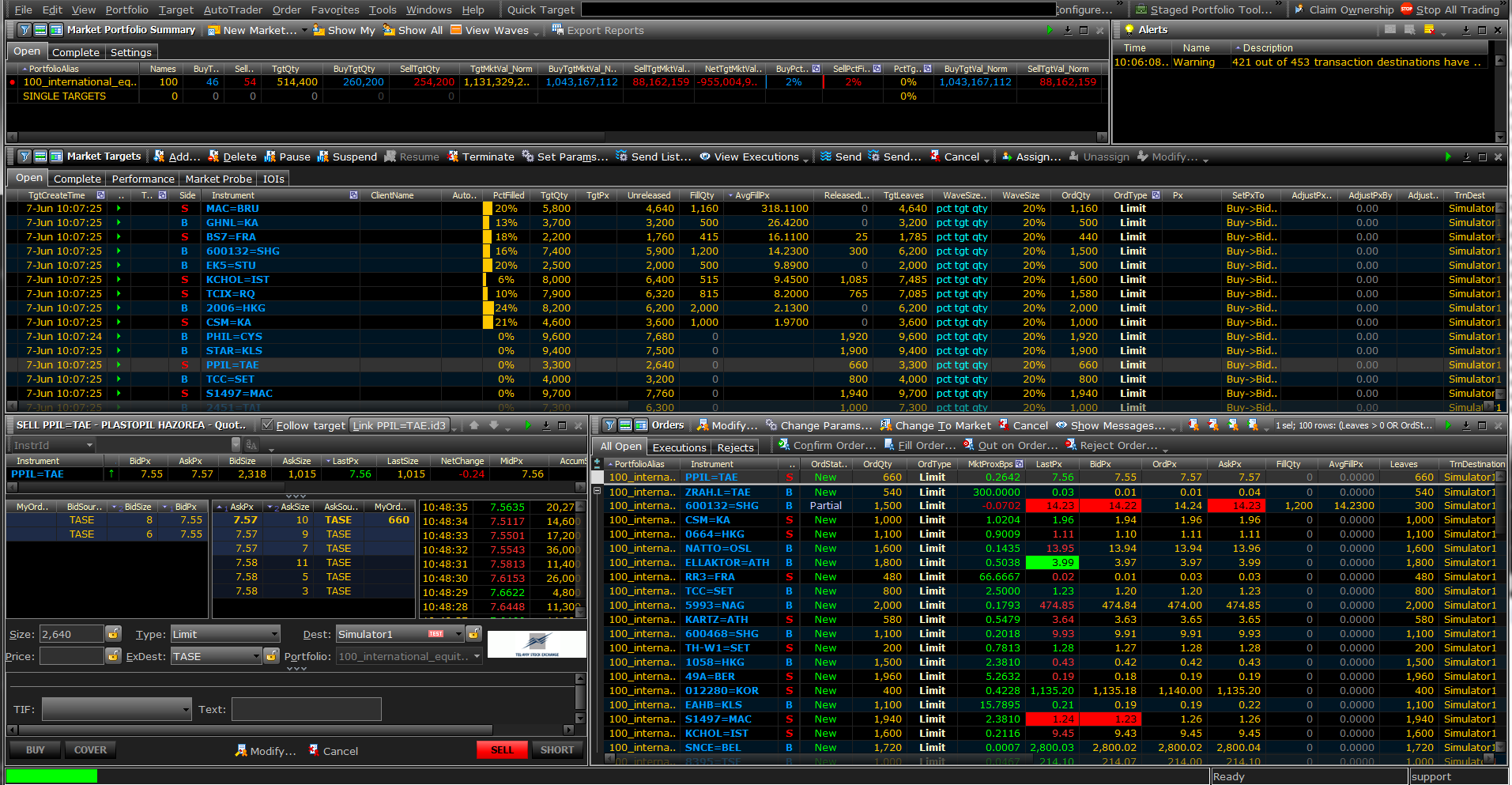1512x785 pixels.
Task: Open View Waves from the summary toolbar
Action: [489, 30]
